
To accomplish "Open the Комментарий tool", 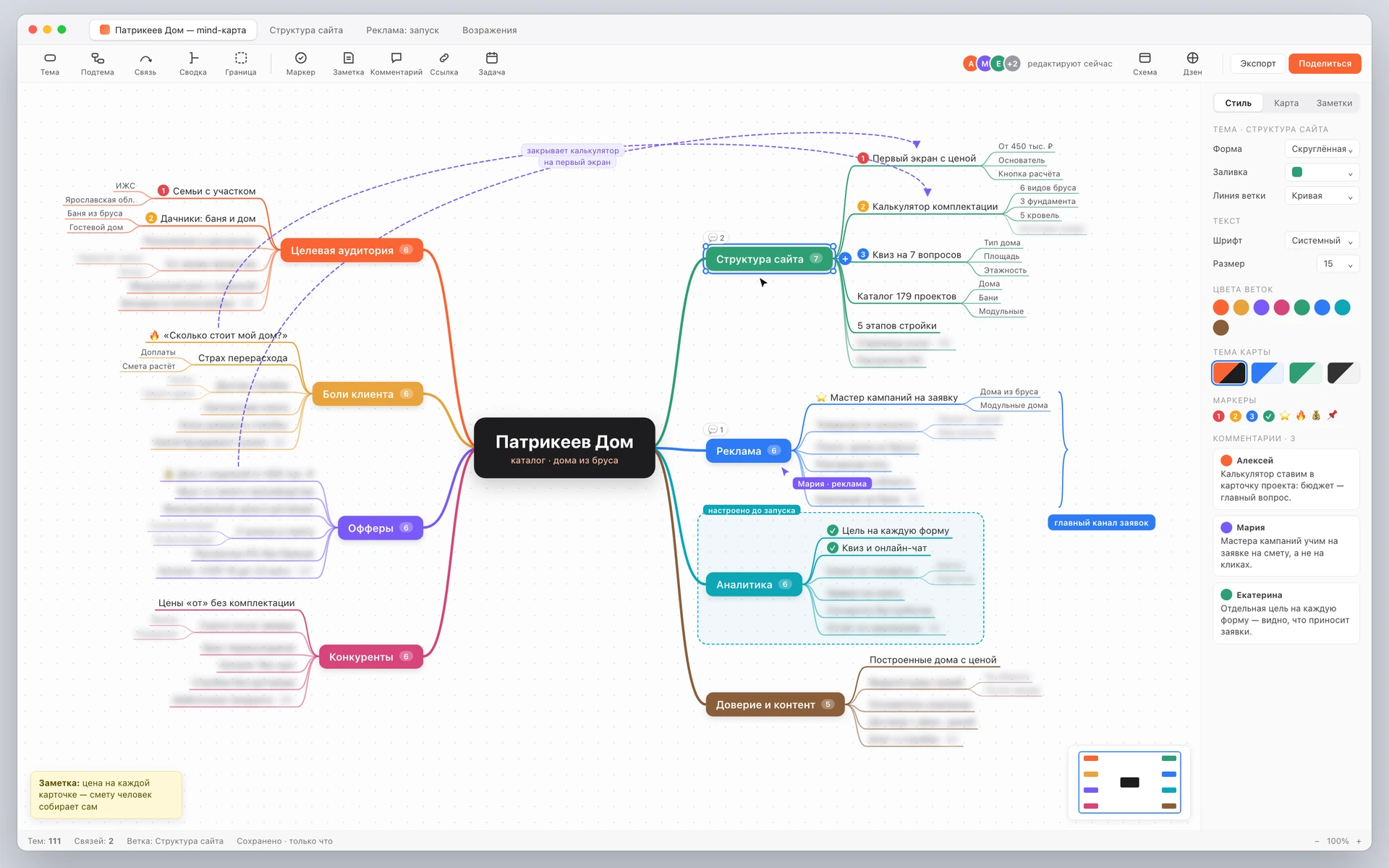I will tap(396, 64).
